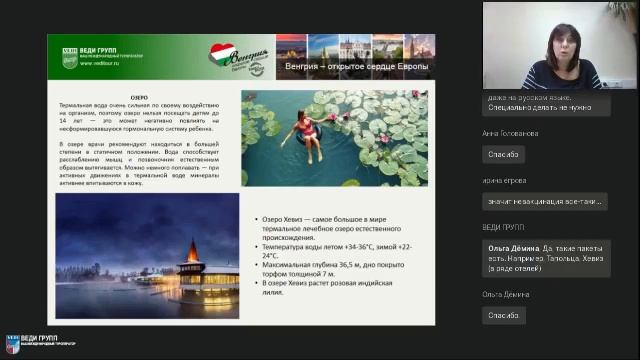Select the title 'Венгрия – открытое сердце Европы'

click(356, 66)
